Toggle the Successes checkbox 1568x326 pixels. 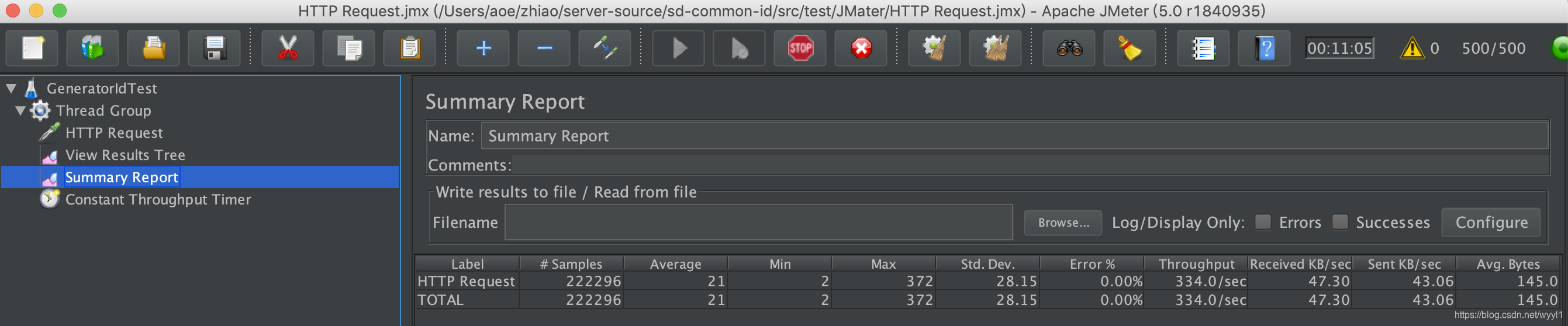(x=1340, y=222)
